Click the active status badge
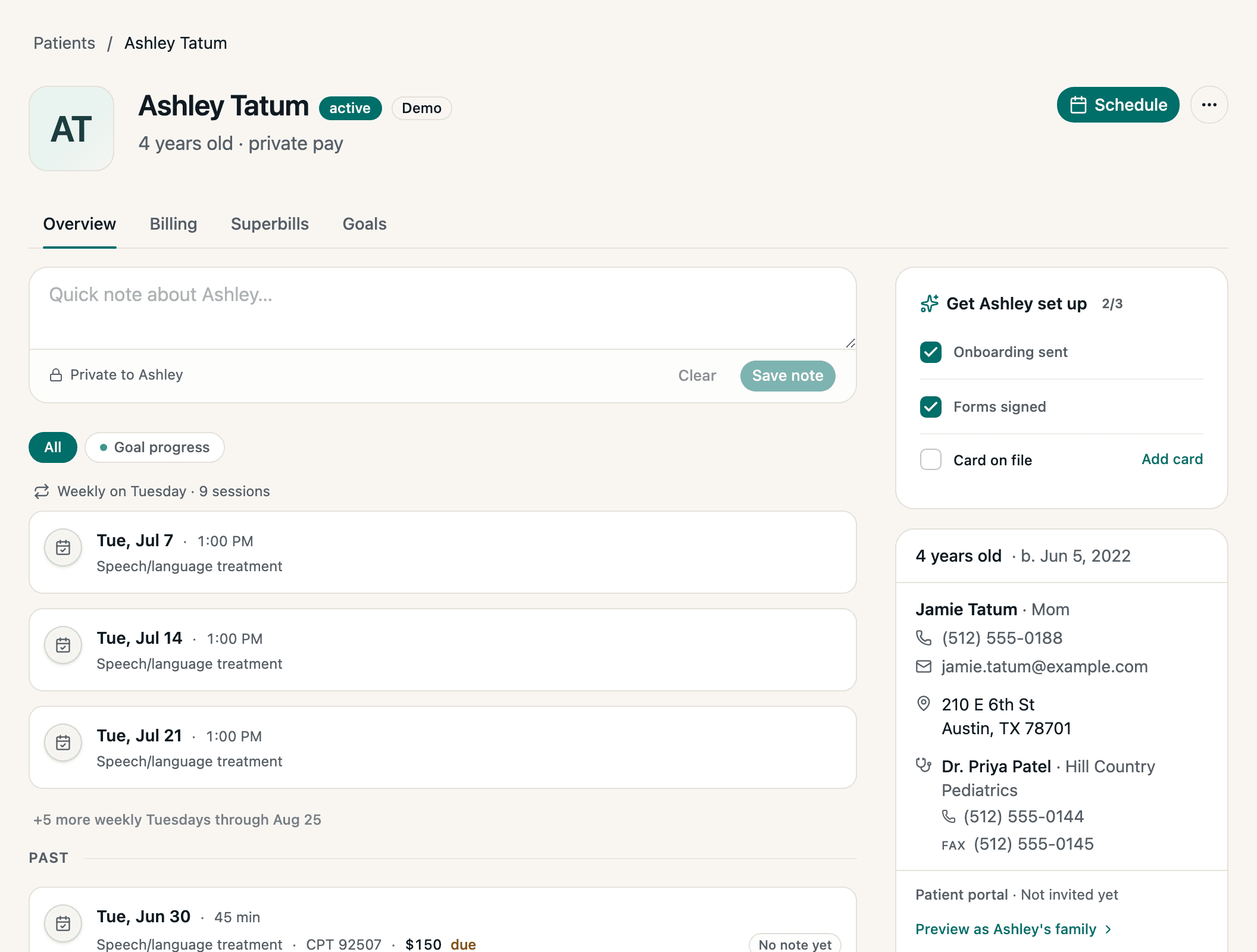The image size is (1257, 952). point(350,108)
